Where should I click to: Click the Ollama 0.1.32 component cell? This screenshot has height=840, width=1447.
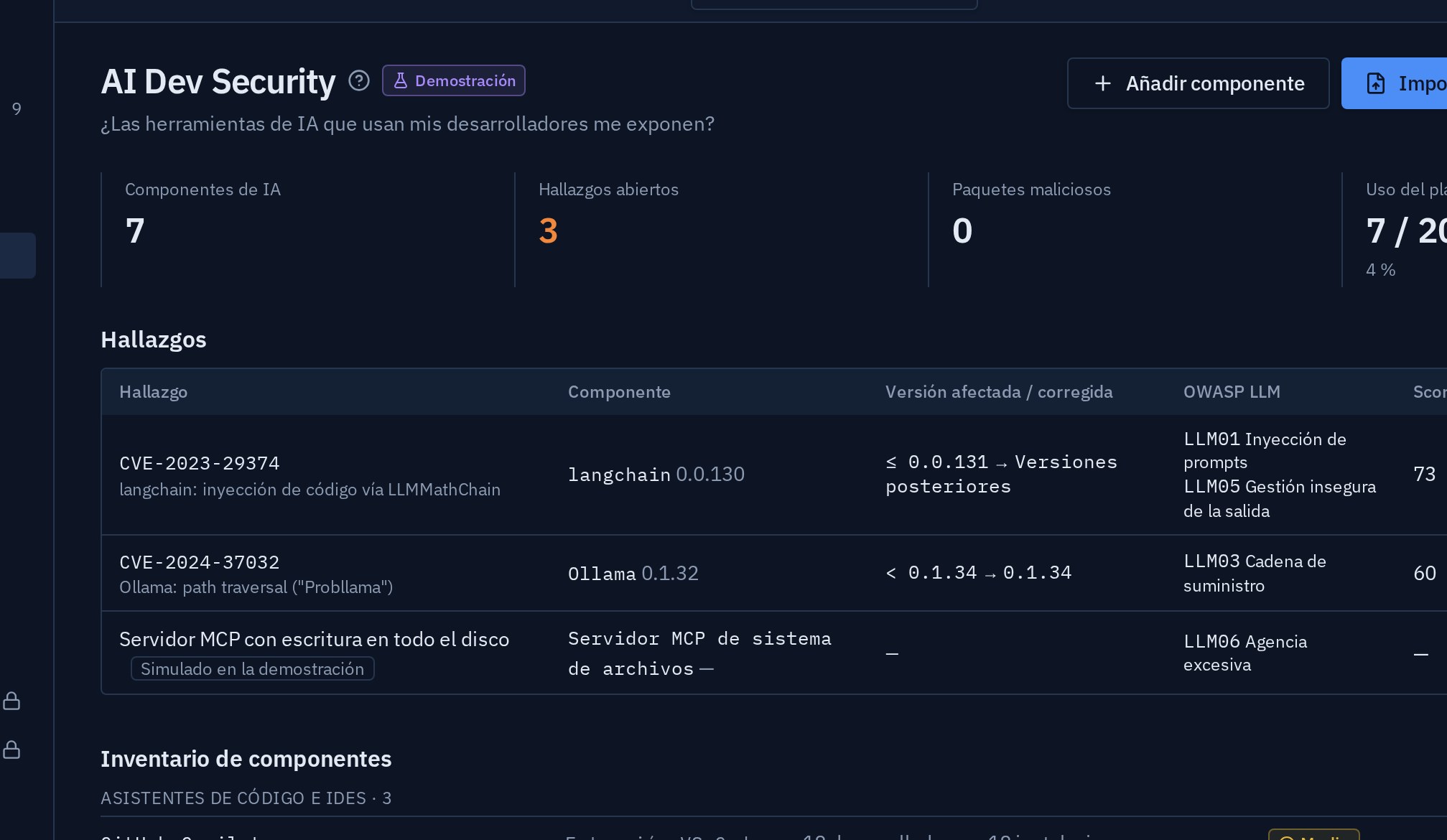[x=633, y=573]
